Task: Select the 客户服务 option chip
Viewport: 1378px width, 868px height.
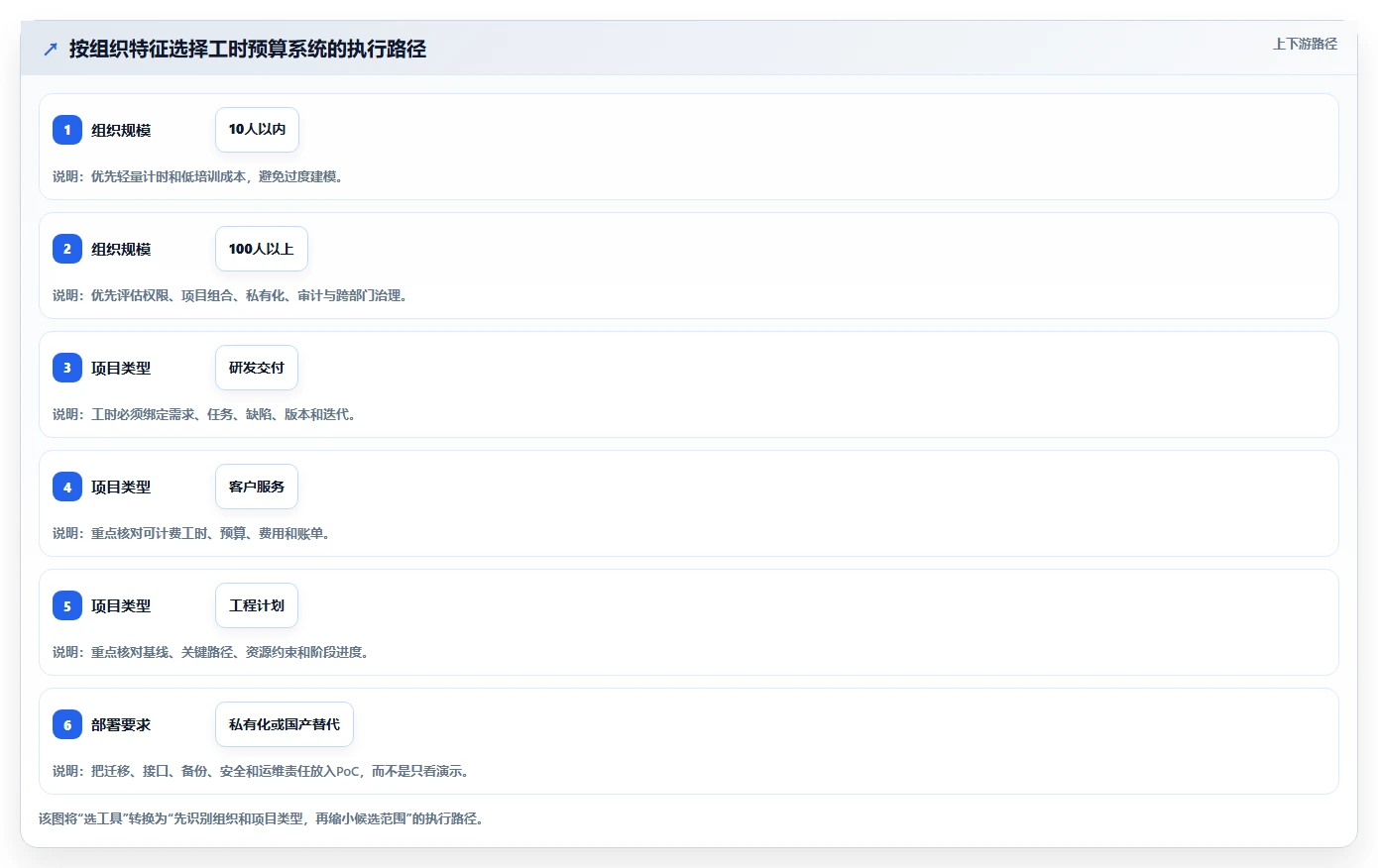Action: pos(257,487)
